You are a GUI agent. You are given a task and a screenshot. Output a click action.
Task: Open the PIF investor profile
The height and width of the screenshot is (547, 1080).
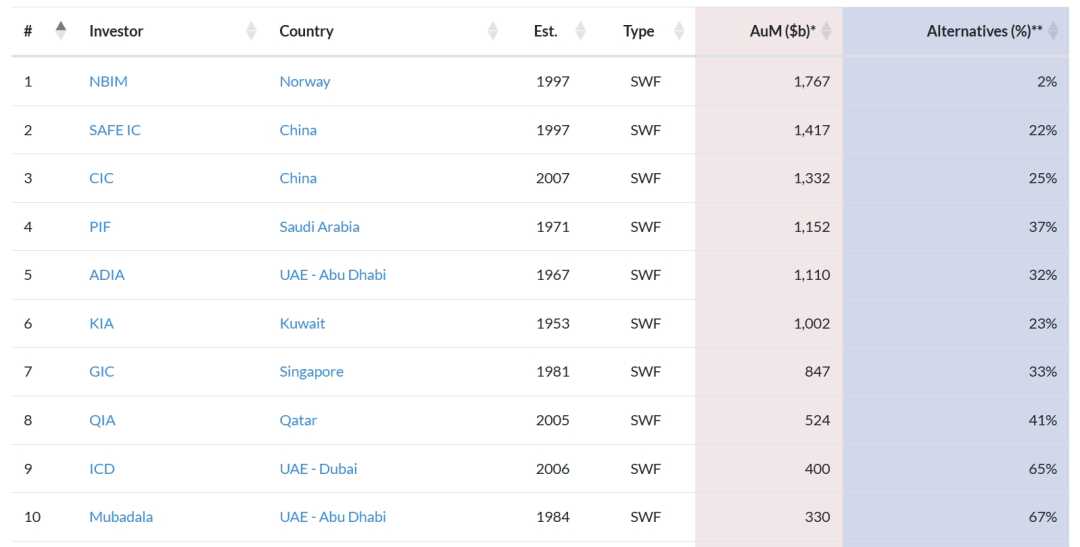100,226
